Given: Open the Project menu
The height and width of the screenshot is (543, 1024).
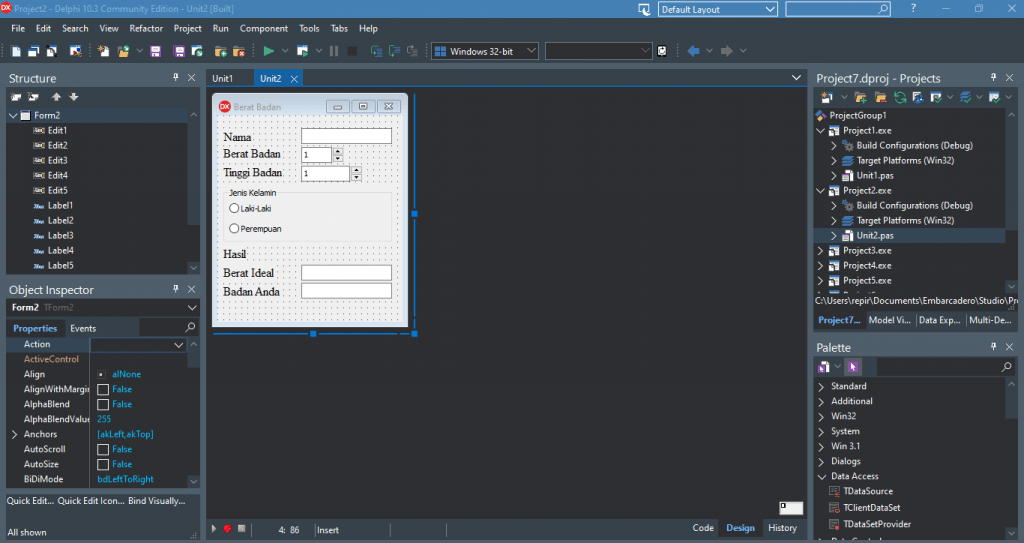Looking at the screenshot, I should point(187,28).
